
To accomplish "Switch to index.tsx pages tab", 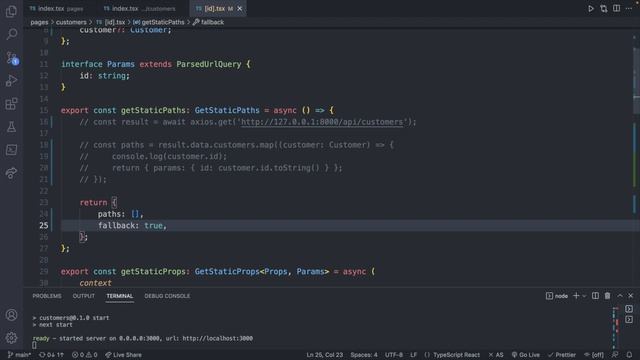I will tap(57, 9).
